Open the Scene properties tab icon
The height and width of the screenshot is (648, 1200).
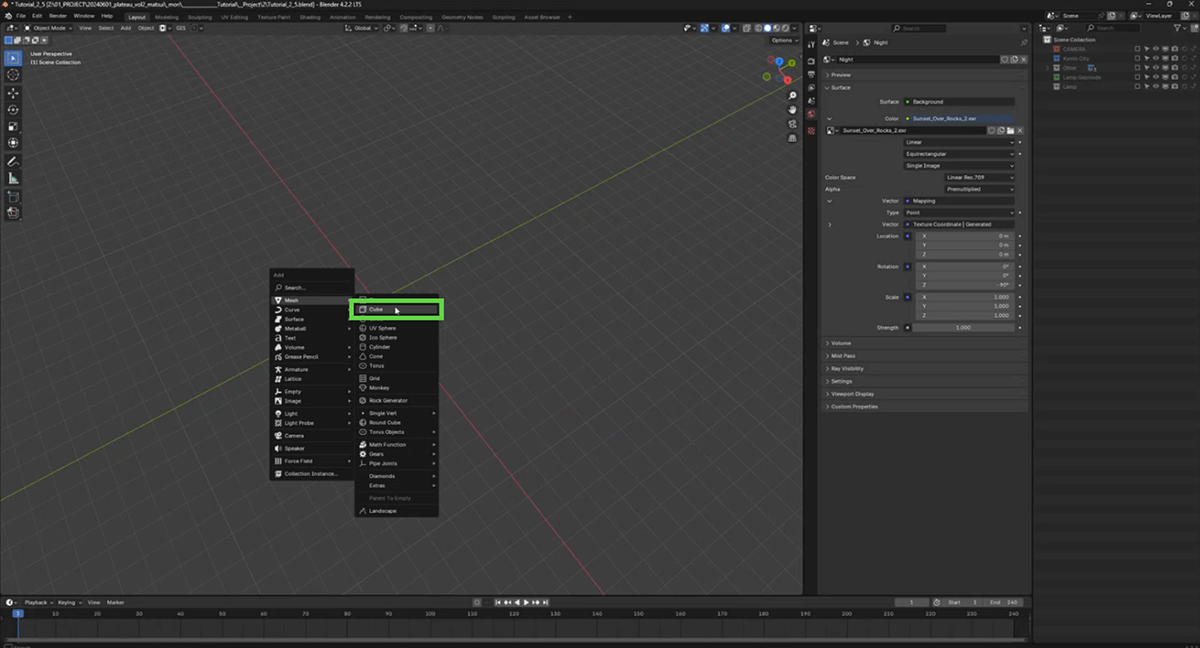[811, 101]
